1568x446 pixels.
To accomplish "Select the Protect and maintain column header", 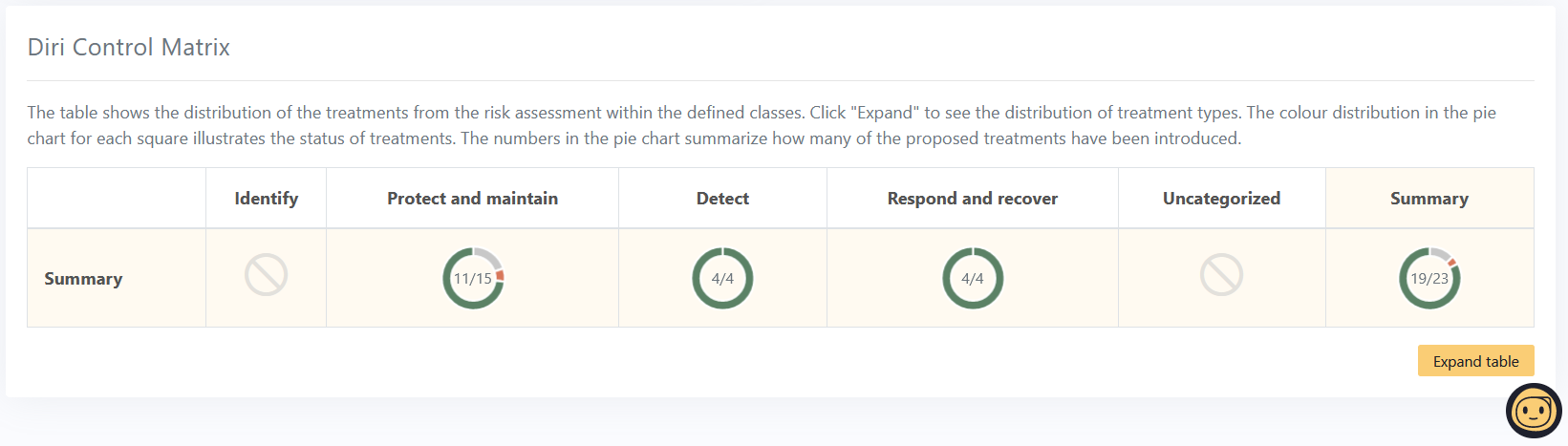I will (x=473, y=199).
